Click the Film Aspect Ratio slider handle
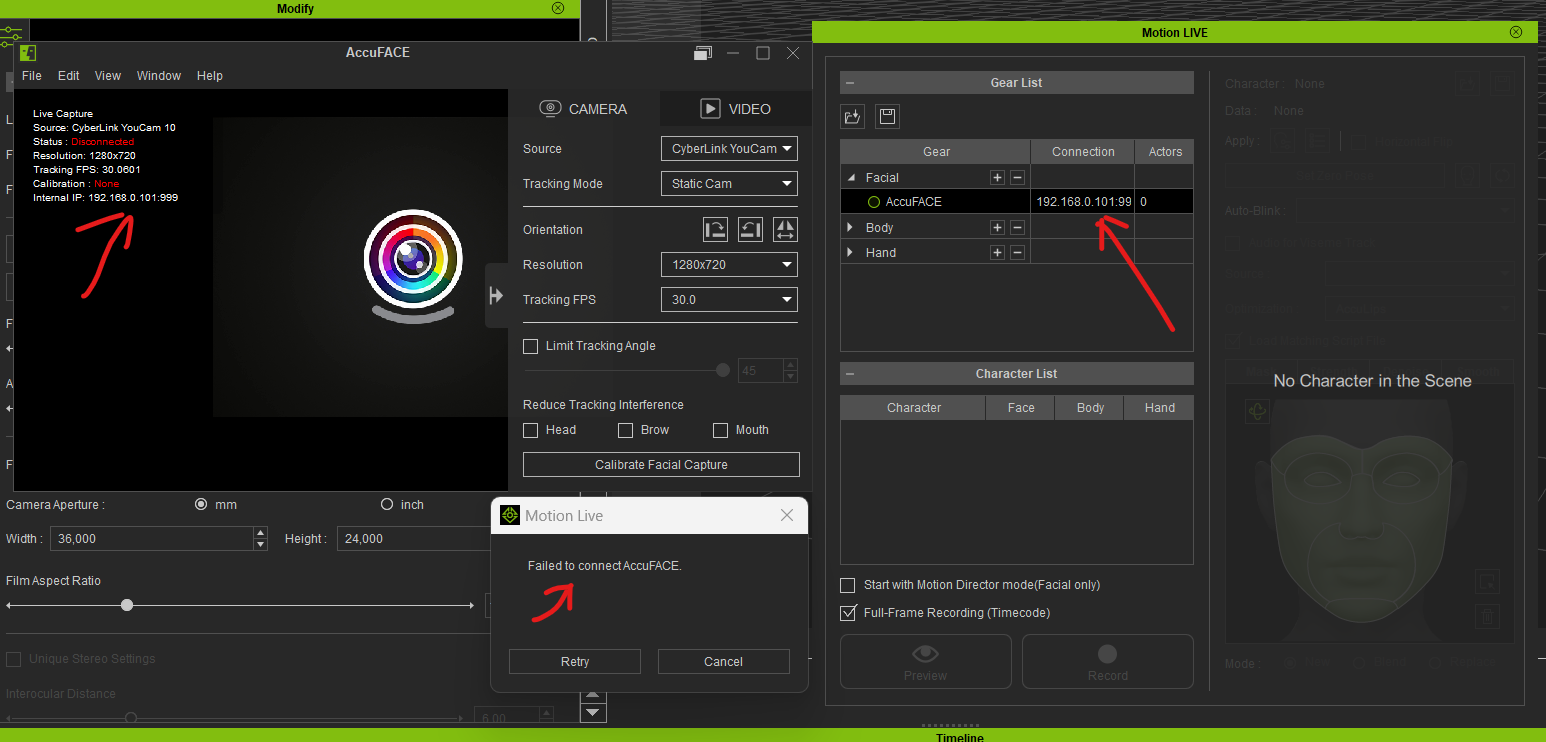1546x742 pixels. [x=127, y=605]
